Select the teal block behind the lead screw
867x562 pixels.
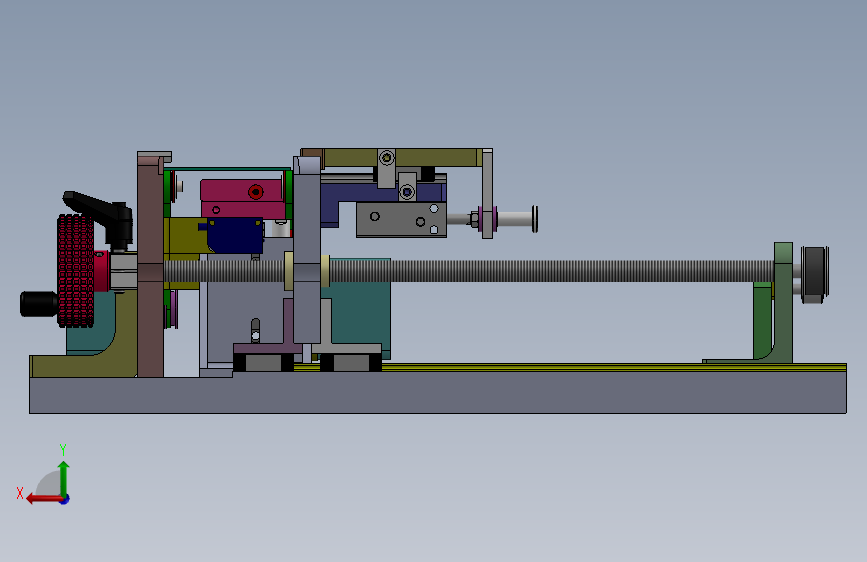point(361,308)
